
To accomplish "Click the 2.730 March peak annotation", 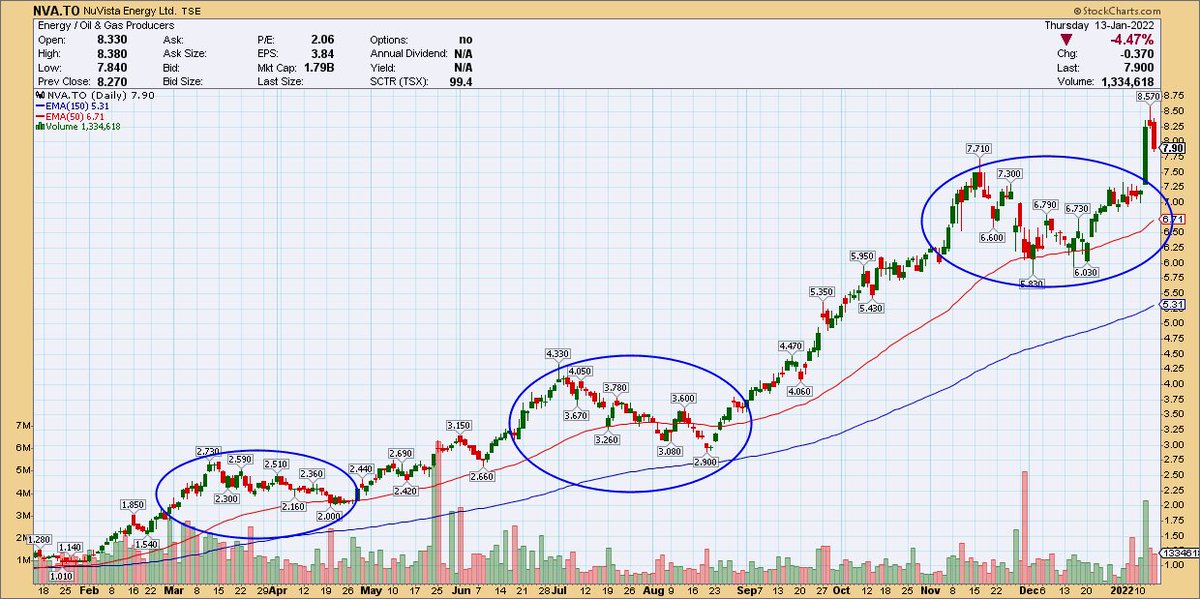I will [208, 451].
